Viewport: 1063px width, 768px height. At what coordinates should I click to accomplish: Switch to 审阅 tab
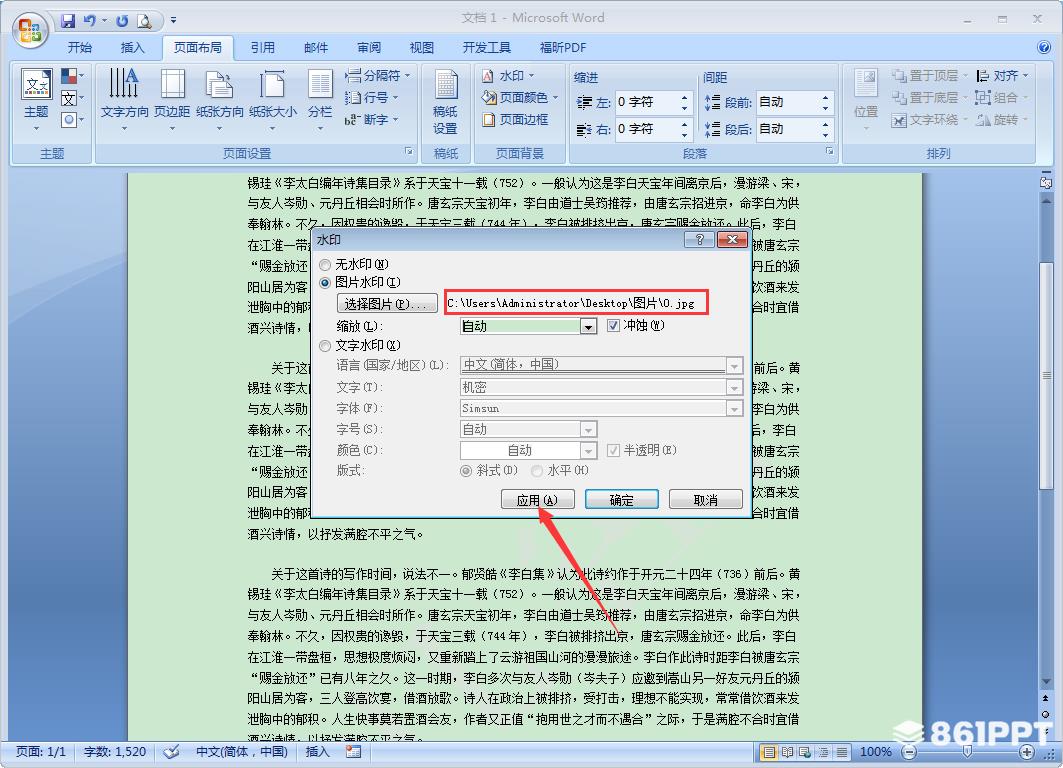(369, 47)
